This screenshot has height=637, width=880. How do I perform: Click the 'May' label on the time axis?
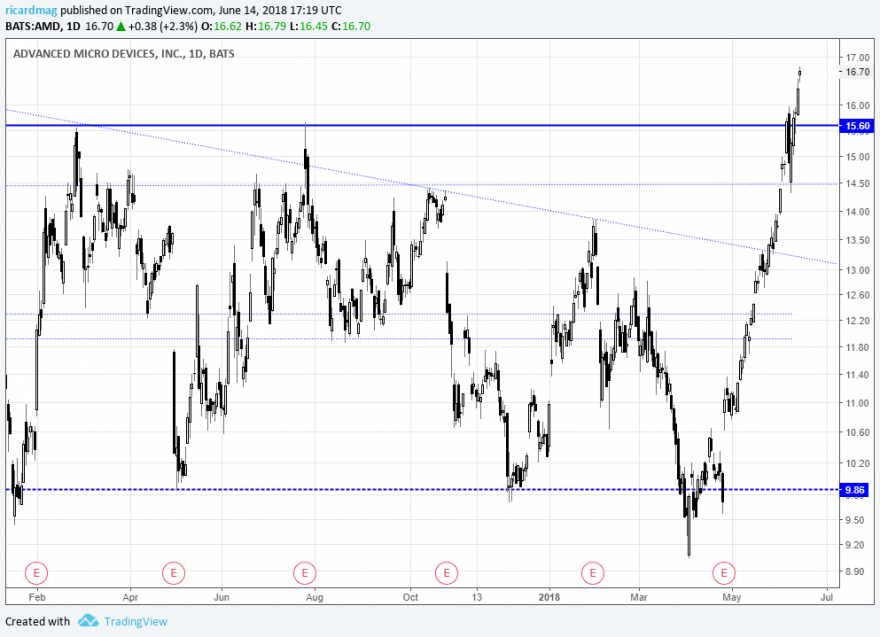(x=732, y=597)
